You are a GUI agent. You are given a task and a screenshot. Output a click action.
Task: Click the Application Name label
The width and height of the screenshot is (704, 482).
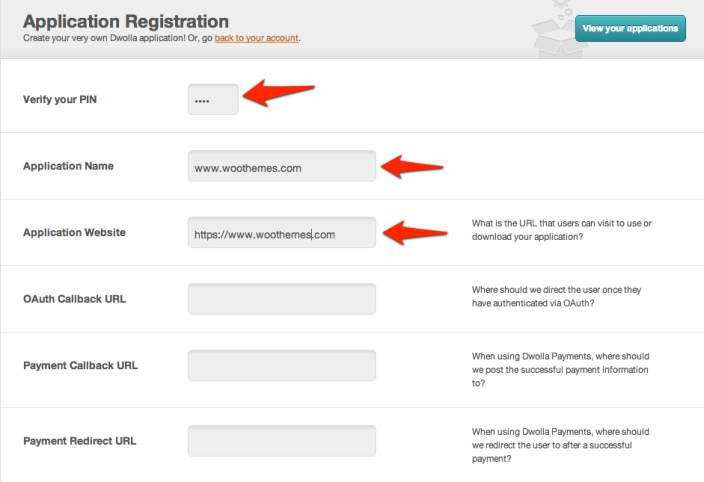pyautogui.click(x=68, y=166)
